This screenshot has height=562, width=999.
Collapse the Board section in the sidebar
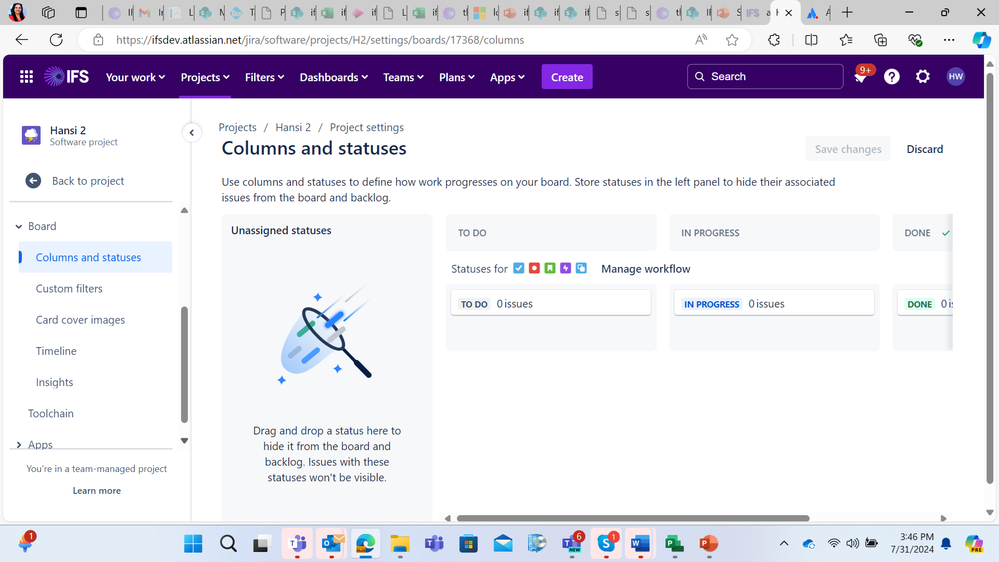[19, 226]
